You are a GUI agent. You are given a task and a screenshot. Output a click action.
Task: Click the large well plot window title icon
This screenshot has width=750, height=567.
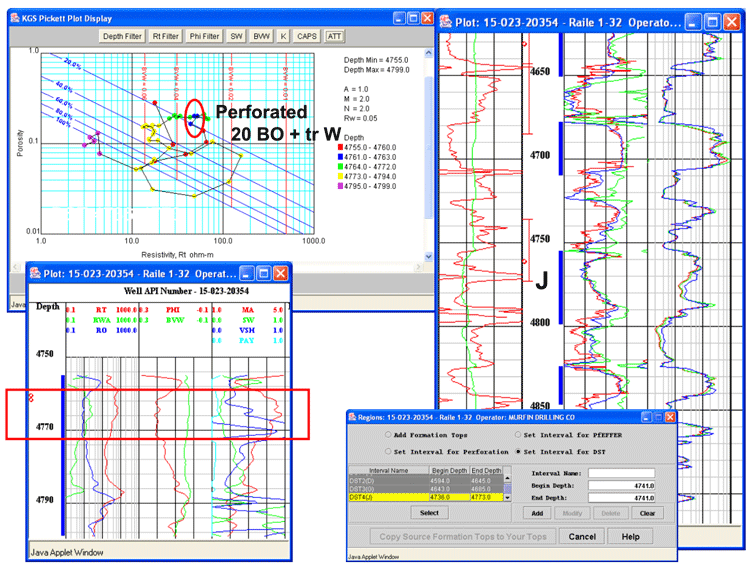tap(445, 22)
